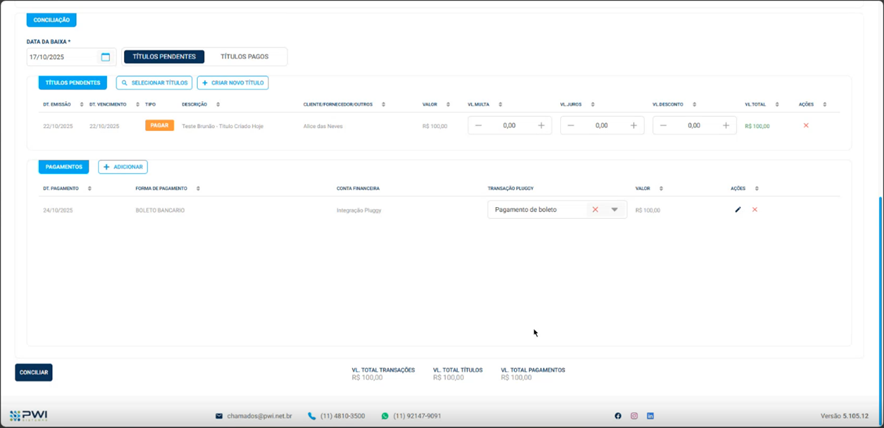Increase the VL. Multa value with plus

pos(541,126)
